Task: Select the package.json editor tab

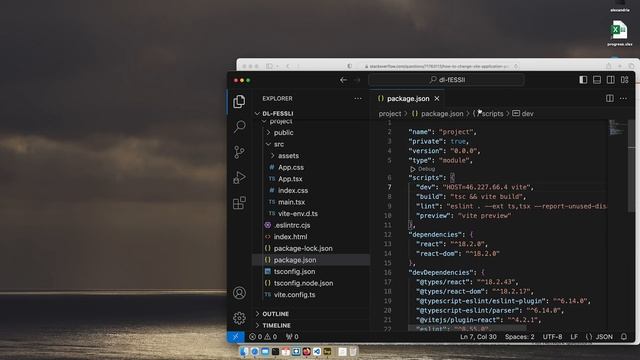Action: 407,98
